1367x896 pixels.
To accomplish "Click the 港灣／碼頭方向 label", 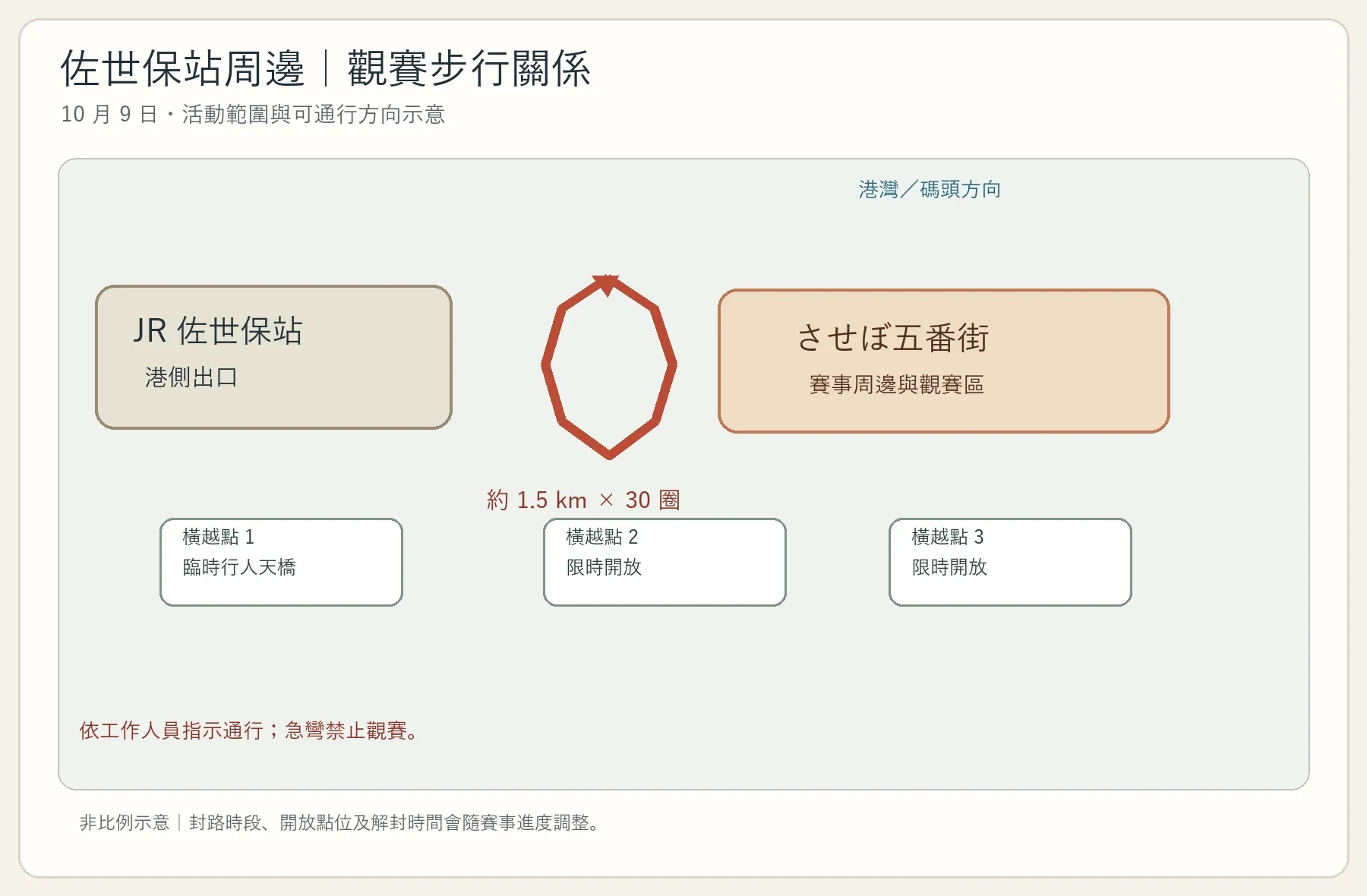I will pyautogui.click(x=930, y=189).
